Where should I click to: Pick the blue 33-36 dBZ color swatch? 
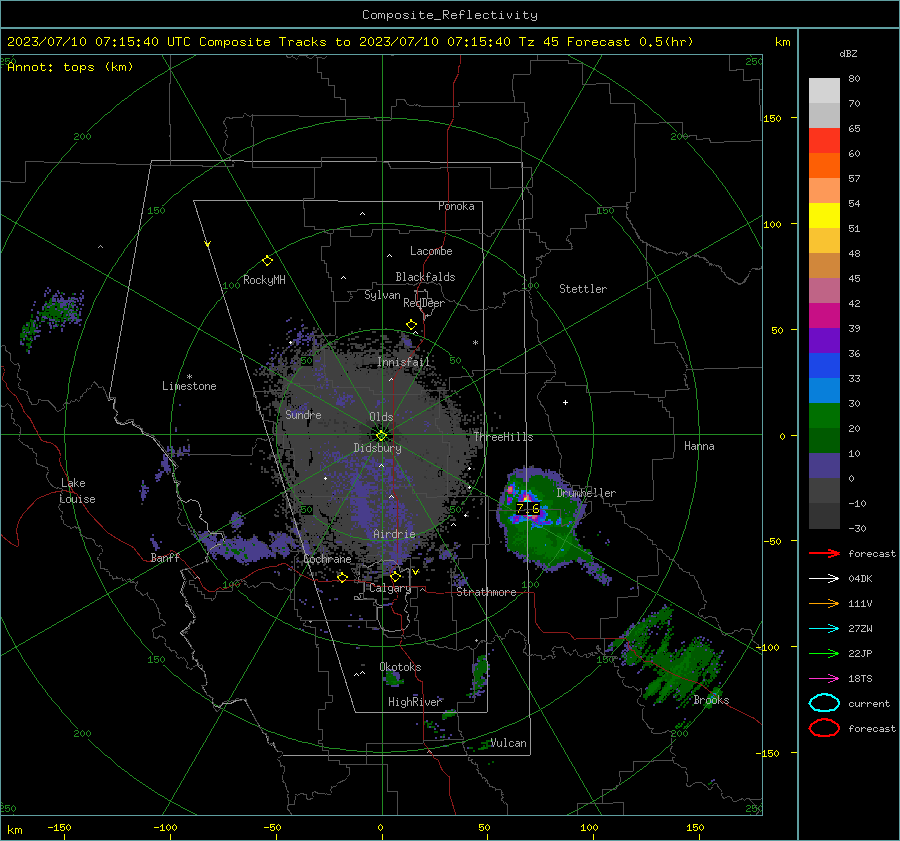(x=824, y=366)
